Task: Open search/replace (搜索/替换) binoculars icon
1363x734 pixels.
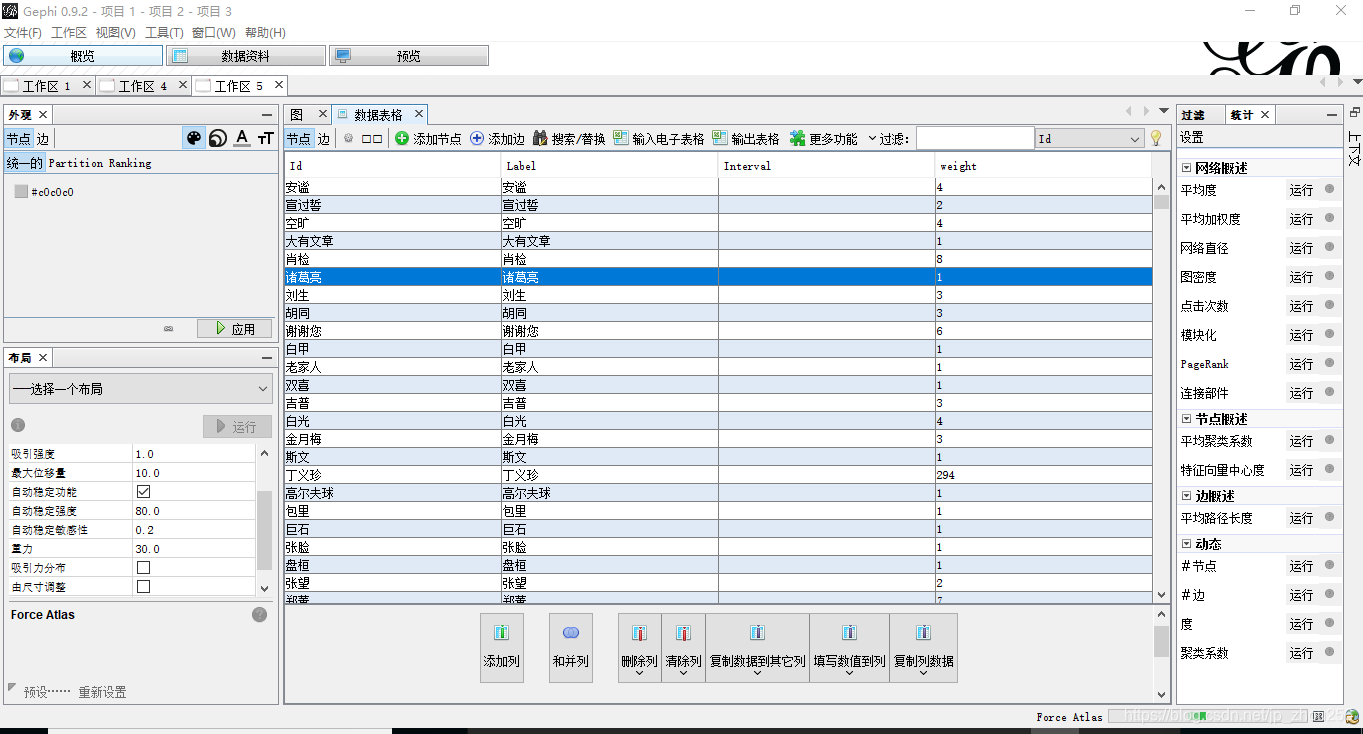Action: tap(540, 138)
